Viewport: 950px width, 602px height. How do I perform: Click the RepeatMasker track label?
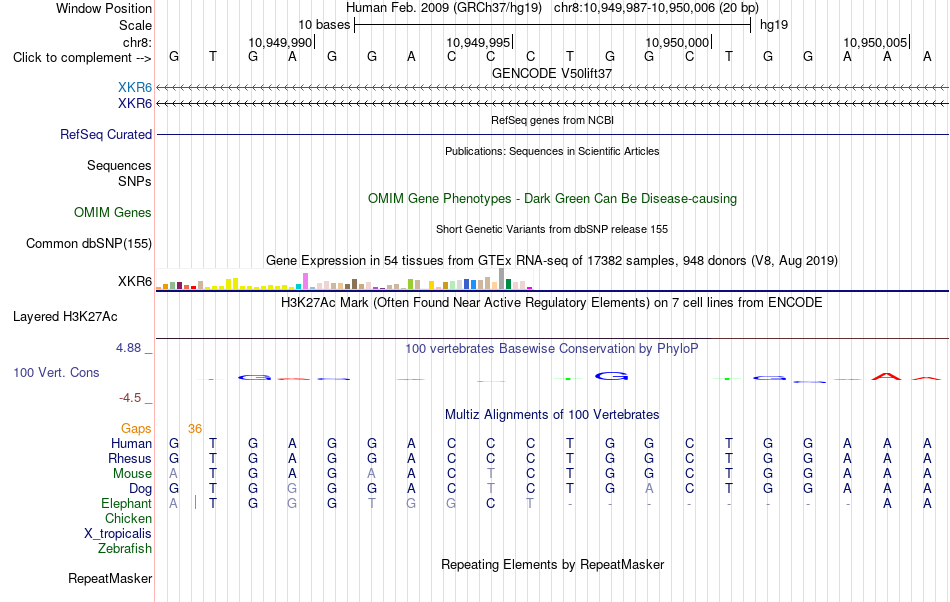tap(110, 579)
